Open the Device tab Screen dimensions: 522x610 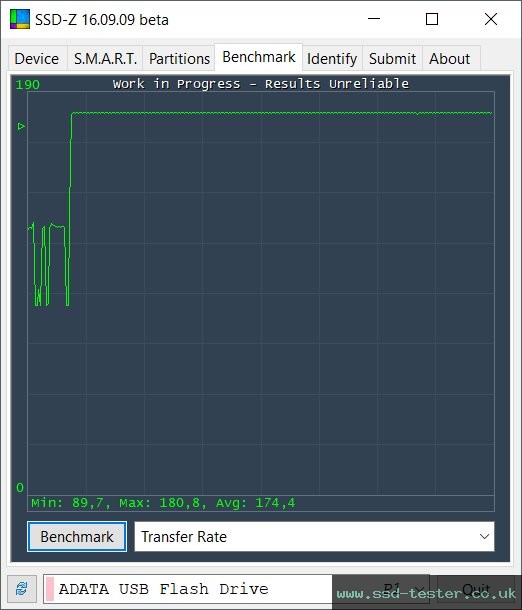37,59
